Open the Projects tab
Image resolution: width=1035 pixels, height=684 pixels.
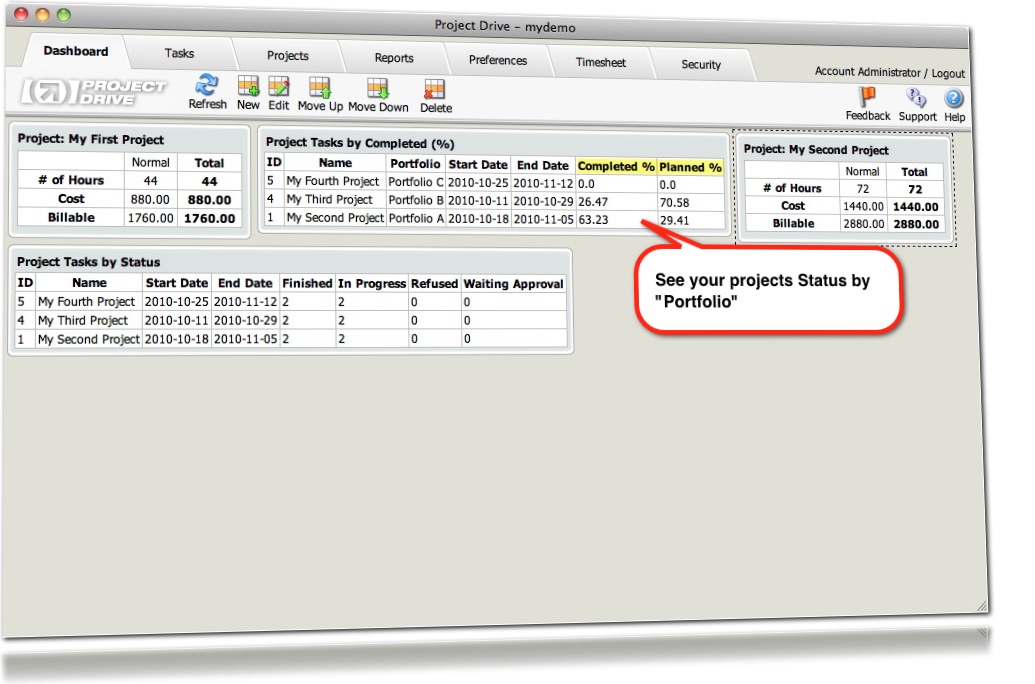click(x=288, y=55)
